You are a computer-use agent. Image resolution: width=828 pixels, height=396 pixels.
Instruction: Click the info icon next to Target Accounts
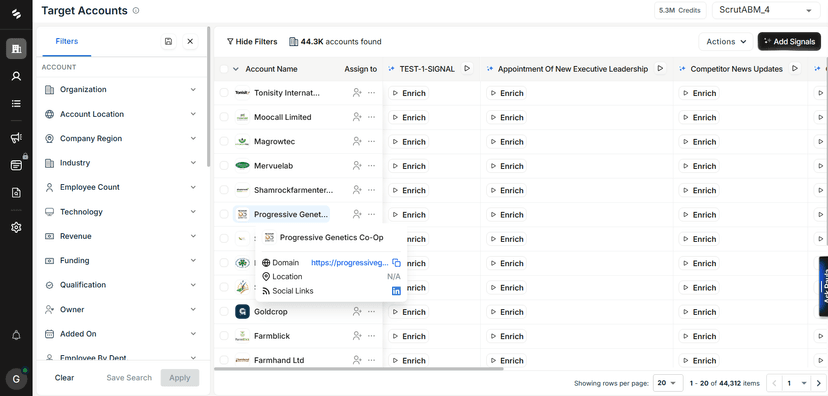[x=136, y=11]
